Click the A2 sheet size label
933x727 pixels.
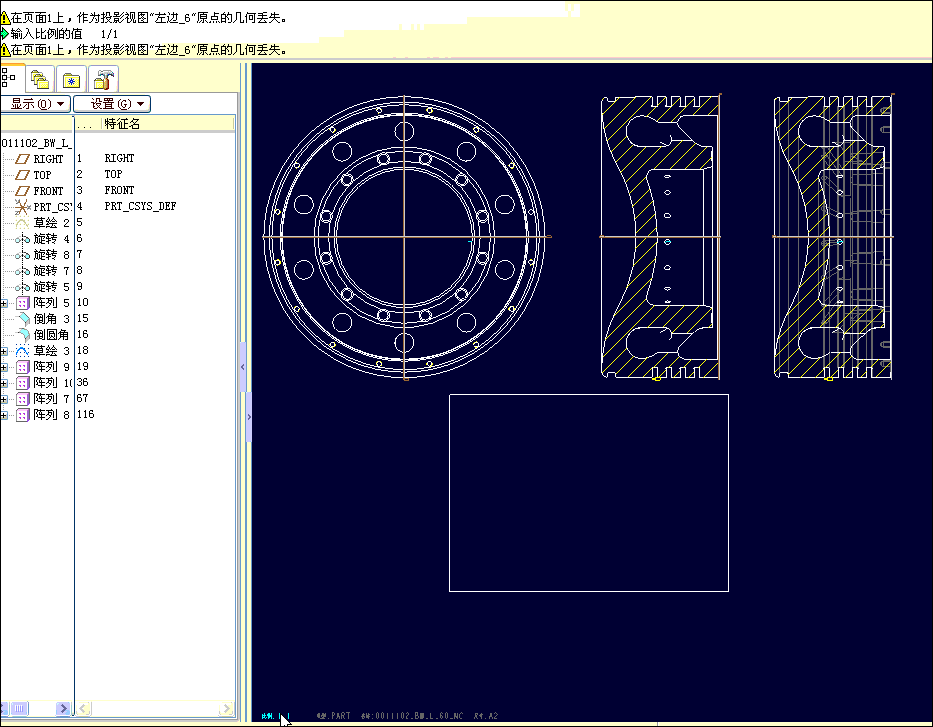(x=486, y=716)
